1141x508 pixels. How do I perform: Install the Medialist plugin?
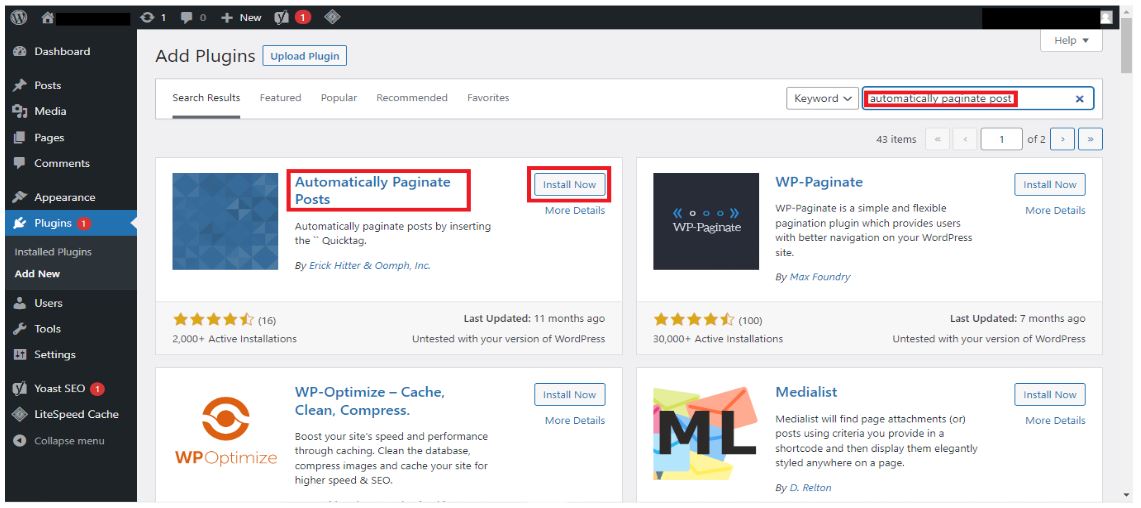1050,394
